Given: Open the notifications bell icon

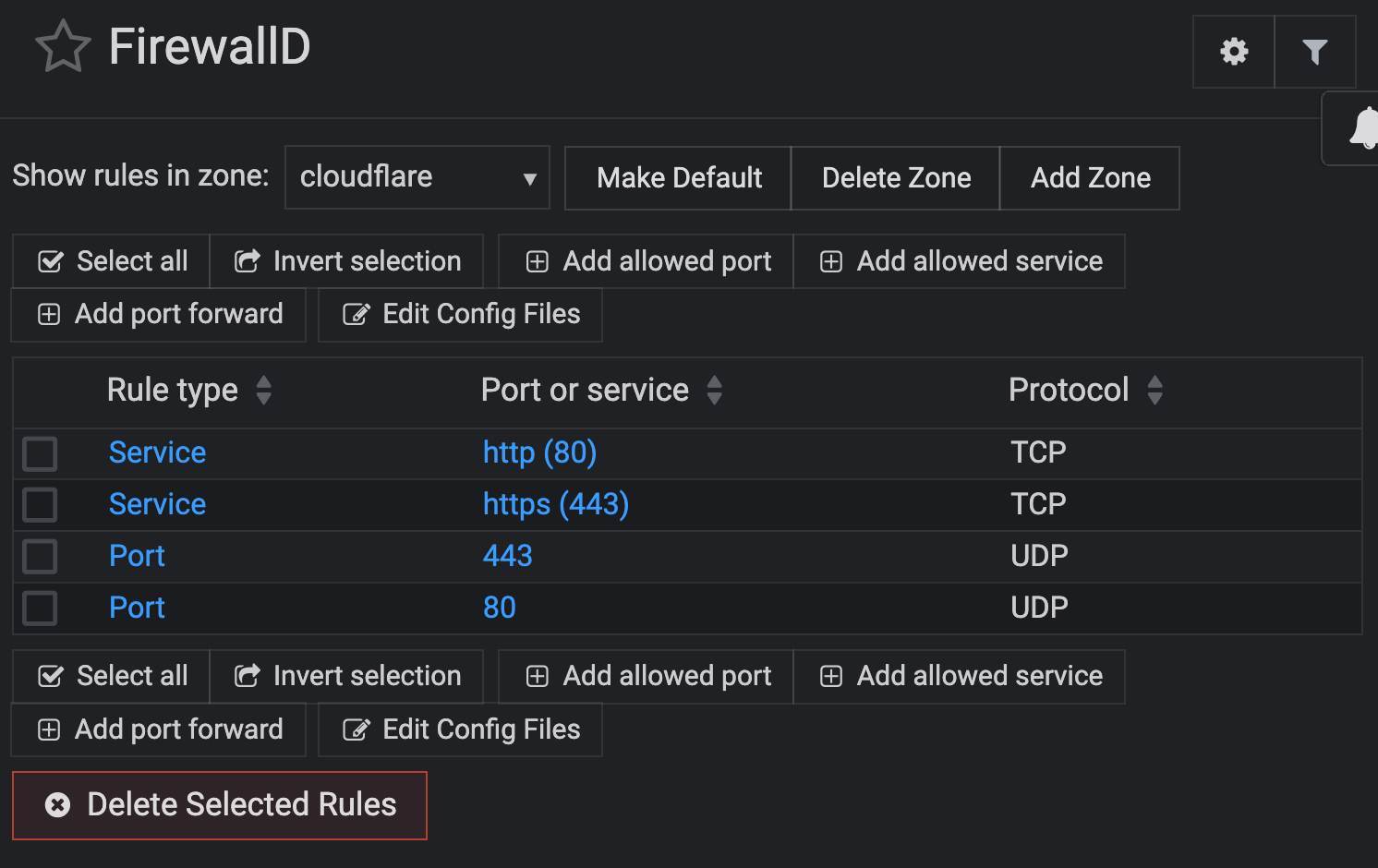Looking at the screenshot, I should [x=1364, y=127].
